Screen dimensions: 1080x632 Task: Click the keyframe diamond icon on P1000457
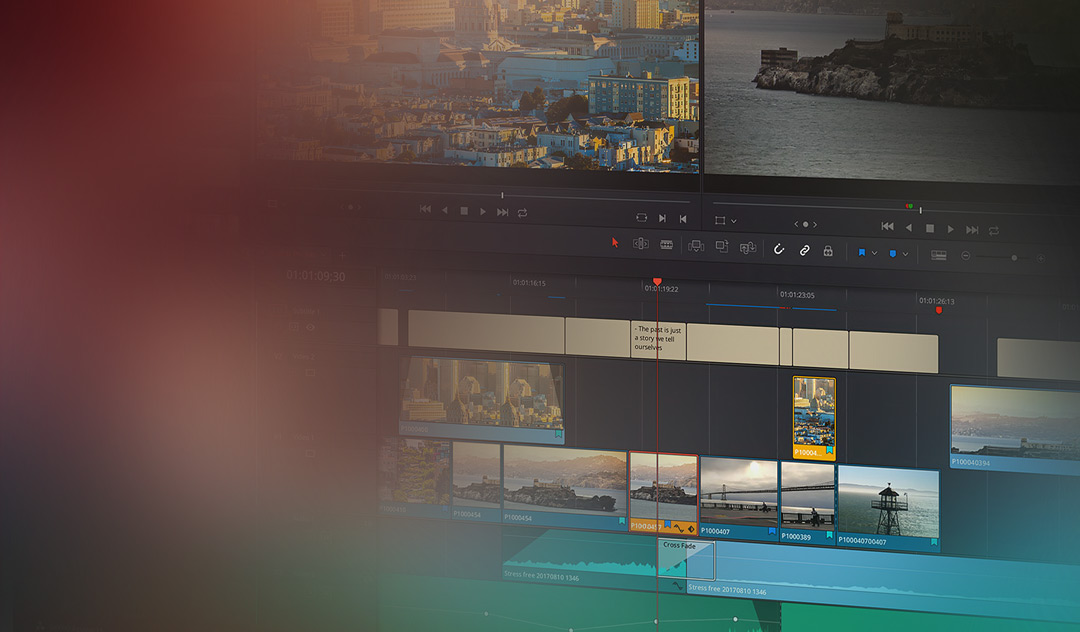tap(692, 529)
